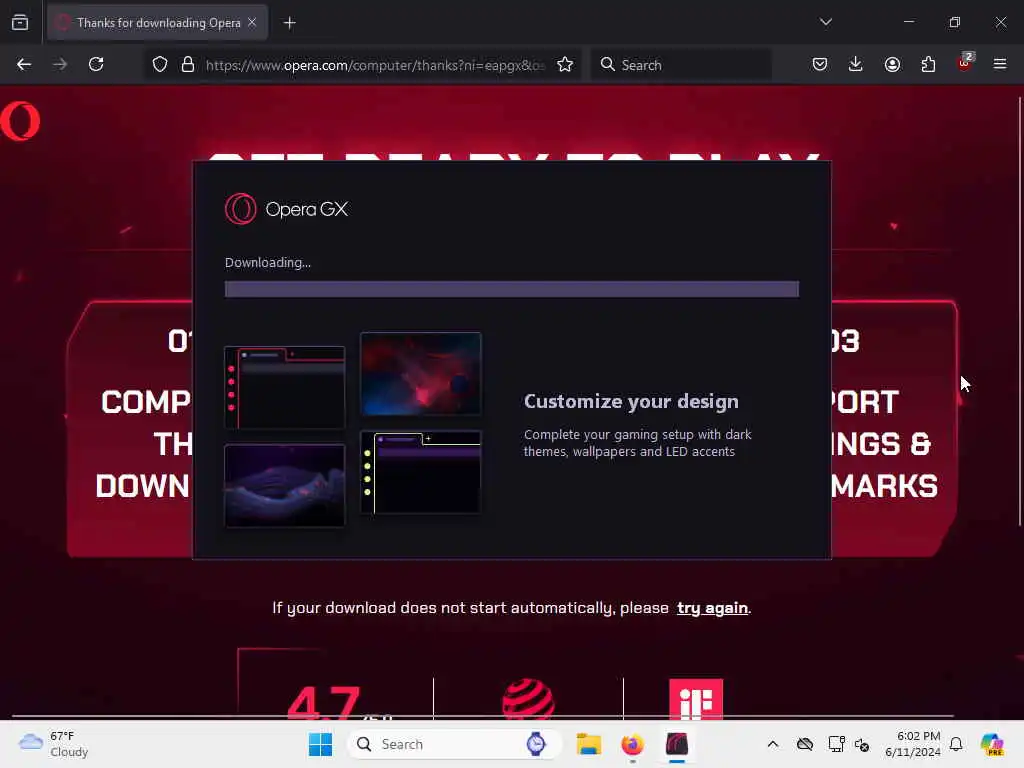Select the yellow-purple theme thumbnail
The height and width of the screenshot is (768, 1024).
coord(421,472)
